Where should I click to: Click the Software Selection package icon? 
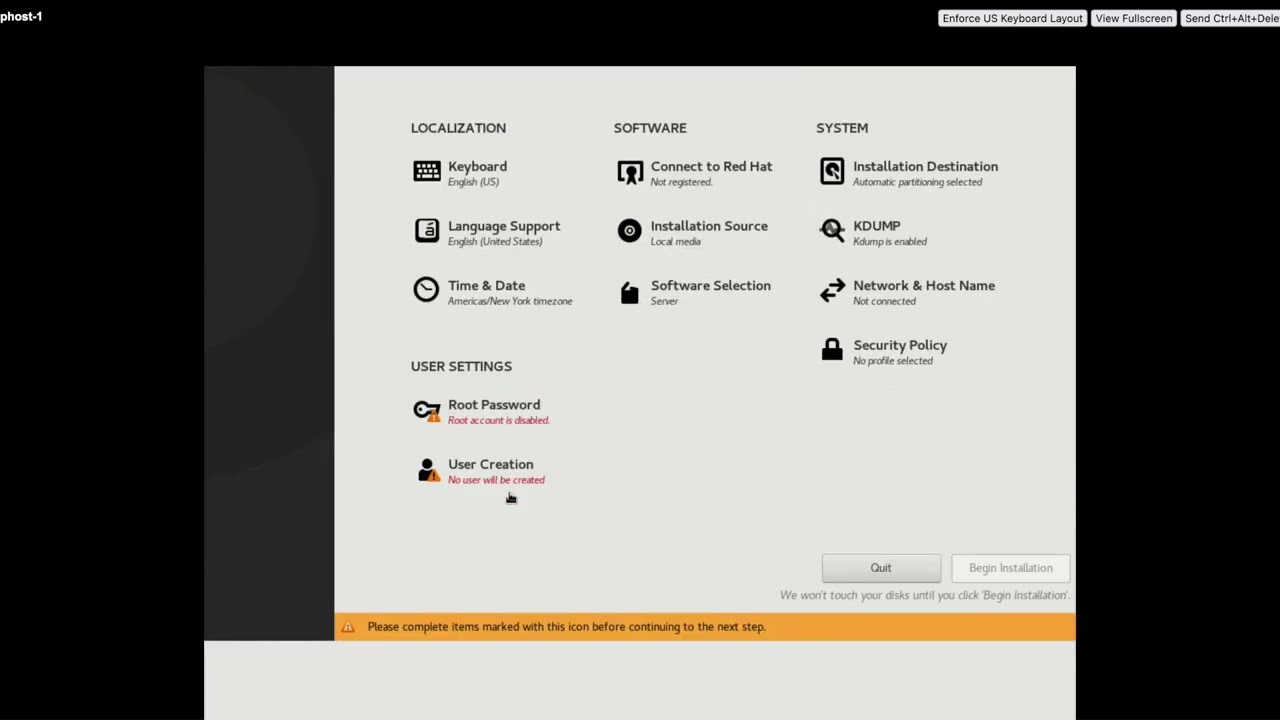coord(629,292)
